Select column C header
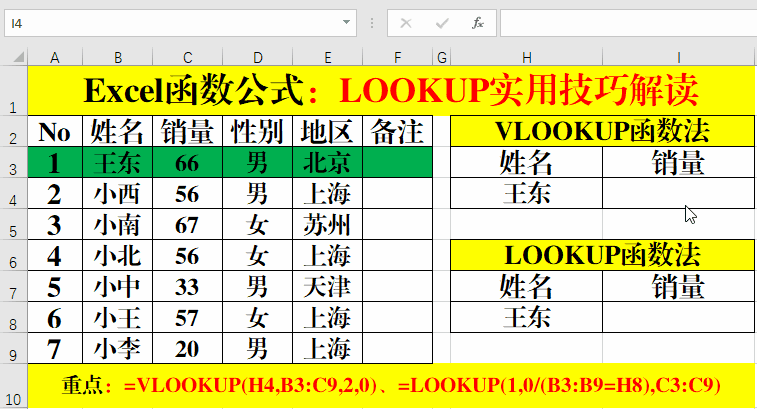 [188, 58]
